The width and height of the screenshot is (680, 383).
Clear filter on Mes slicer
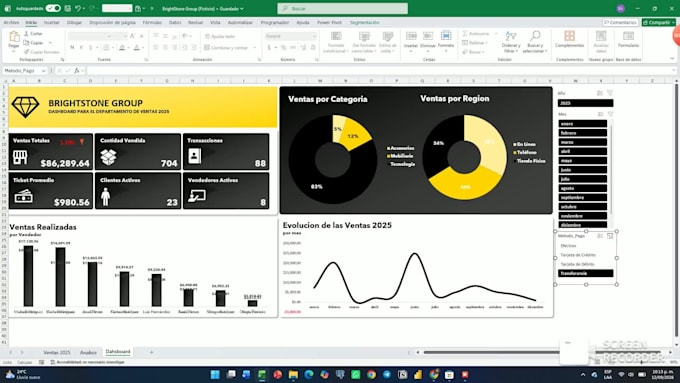pos(610,114)
